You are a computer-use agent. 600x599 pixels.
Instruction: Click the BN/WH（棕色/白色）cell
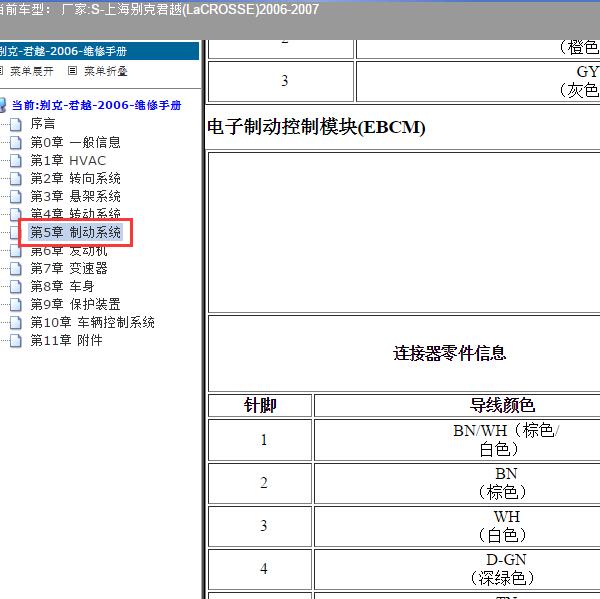tap(505, 440)
